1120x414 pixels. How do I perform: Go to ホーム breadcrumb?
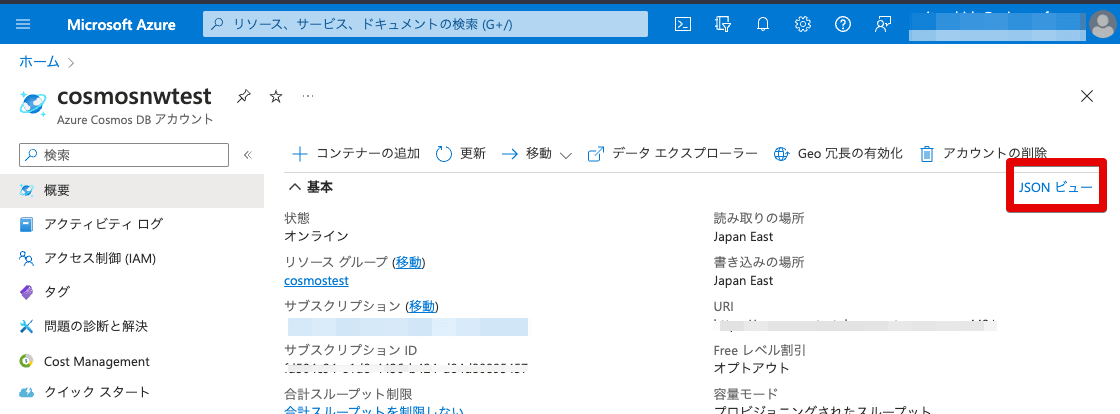[x=39, y=62]
